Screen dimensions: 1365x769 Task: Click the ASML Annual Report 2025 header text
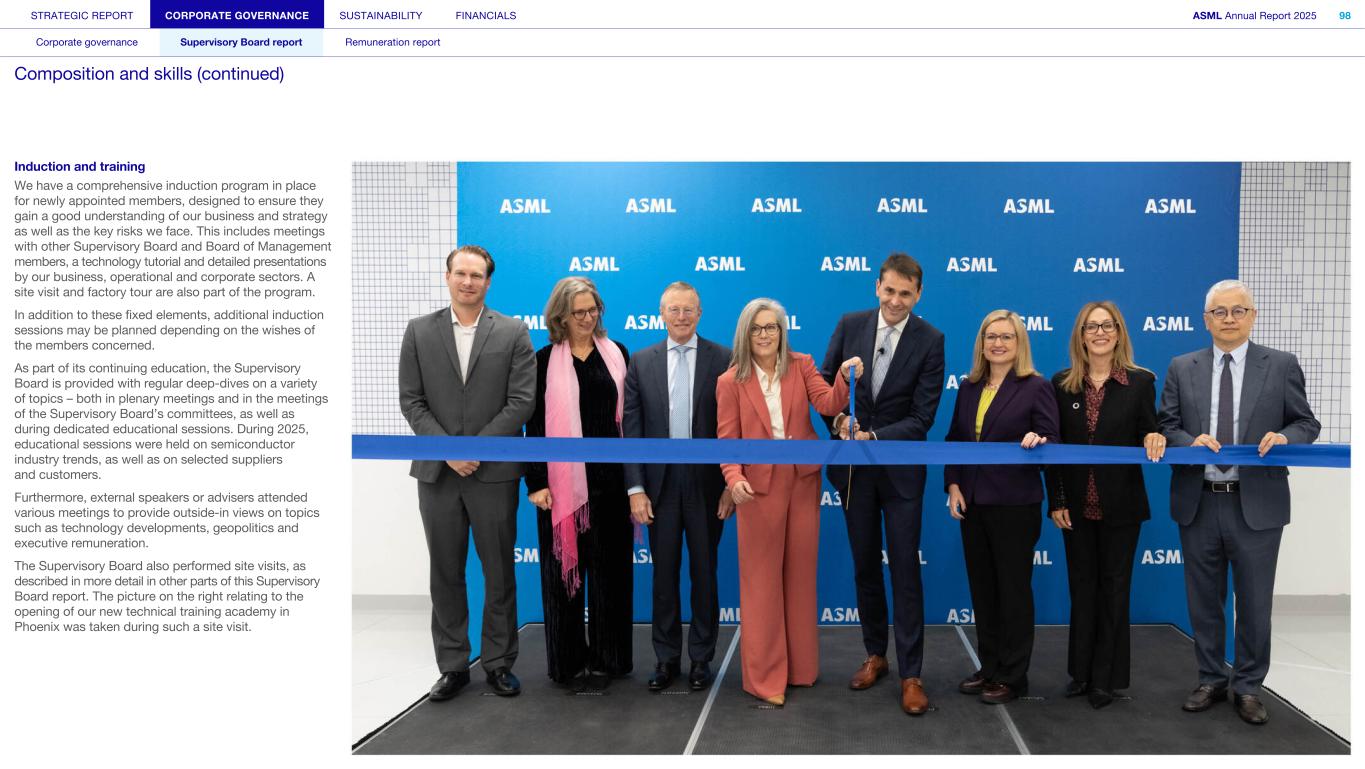pyautogui.click(x=1254, y=15)
